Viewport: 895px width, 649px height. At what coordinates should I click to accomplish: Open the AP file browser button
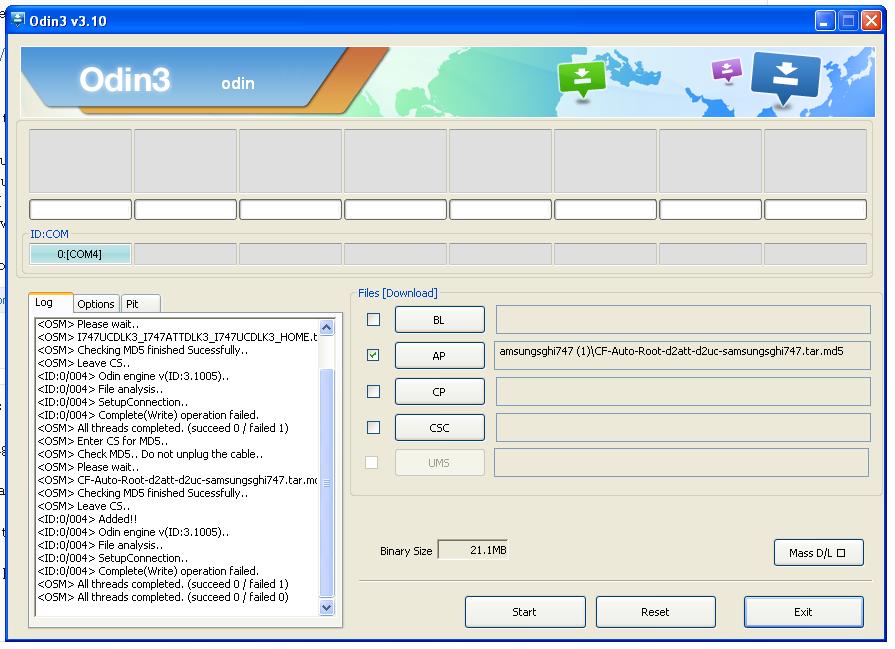440,356
